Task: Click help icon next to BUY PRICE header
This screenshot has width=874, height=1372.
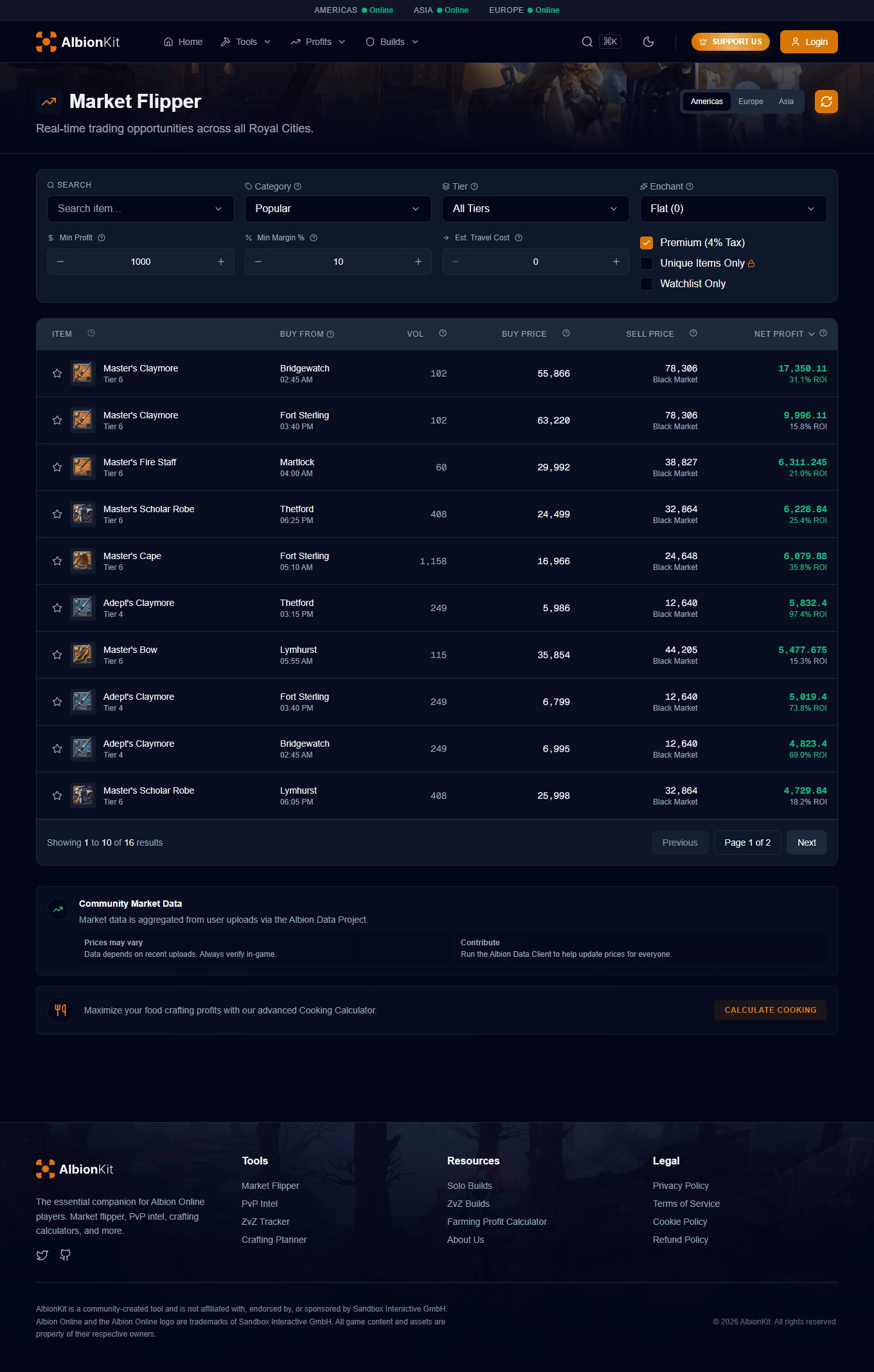Action: [566, 333]
